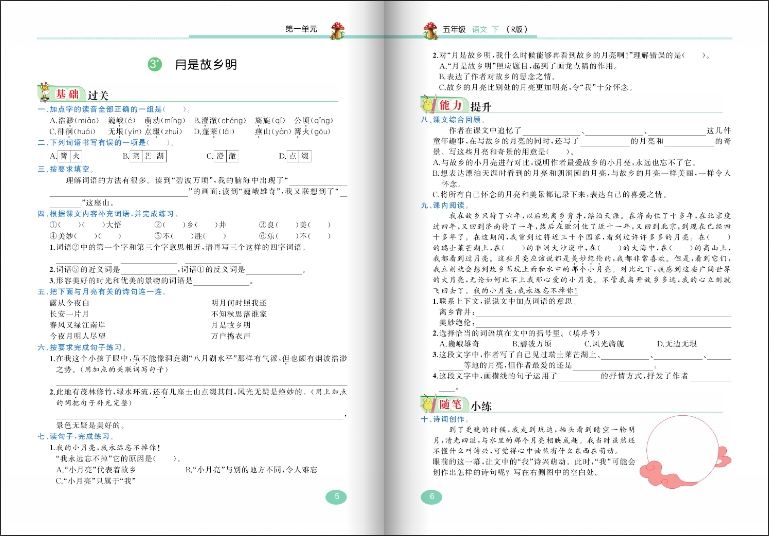Image resolution: width=769 pixels, height=536 pixels.
Task: Click the poem line "万户捣衣声"
Action: click(x=231, y=336)
